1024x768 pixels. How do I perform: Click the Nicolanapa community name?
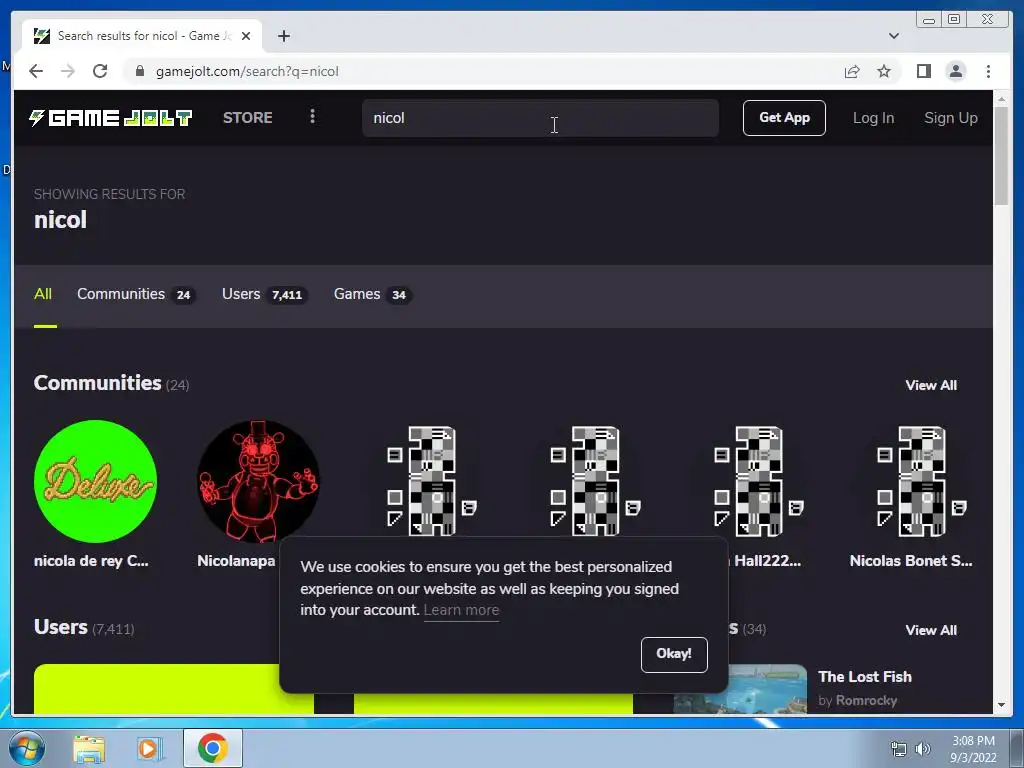[236, 561]
